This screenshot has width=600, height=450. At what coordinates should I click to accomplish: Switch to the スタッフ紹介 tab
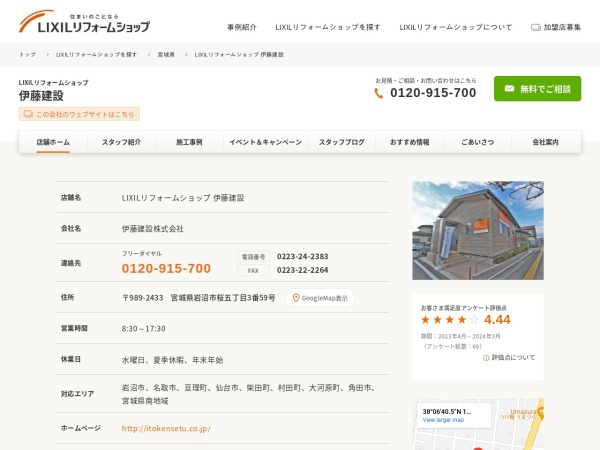[121, 142]
